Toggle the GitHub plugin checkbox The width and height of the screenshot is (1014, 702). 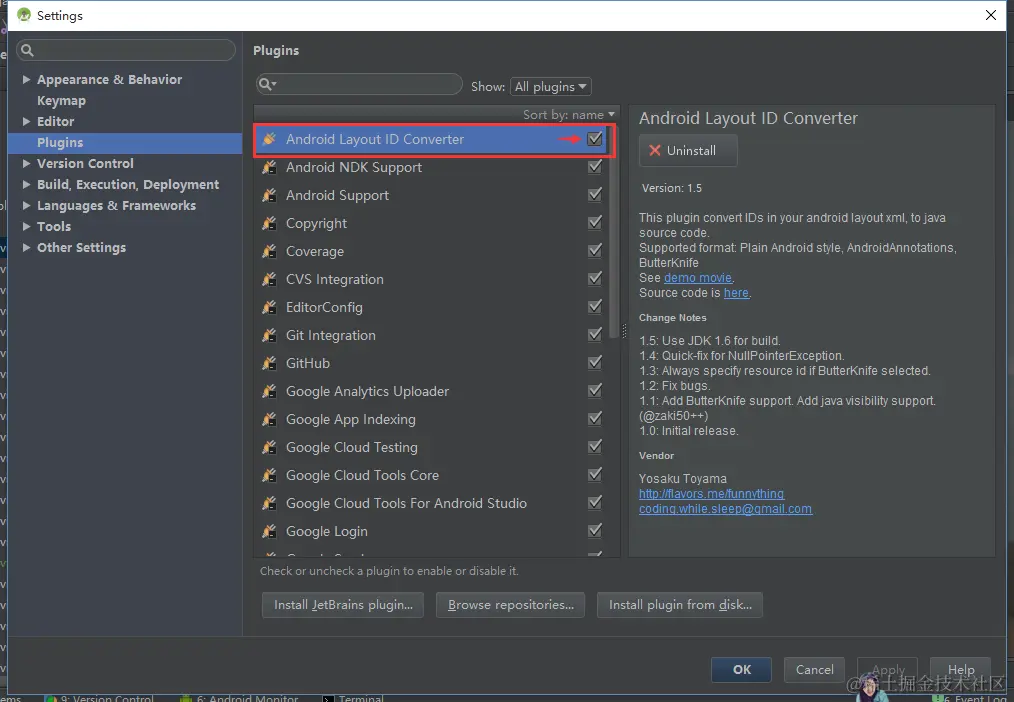point(595,362)
